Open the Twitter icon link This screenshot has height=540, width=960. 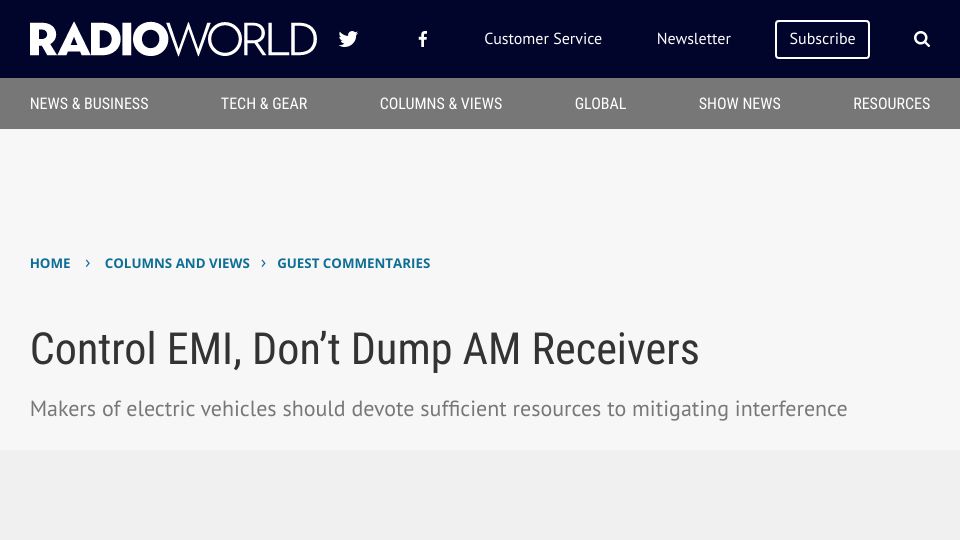pyautogui.click(x=348, y=39)
